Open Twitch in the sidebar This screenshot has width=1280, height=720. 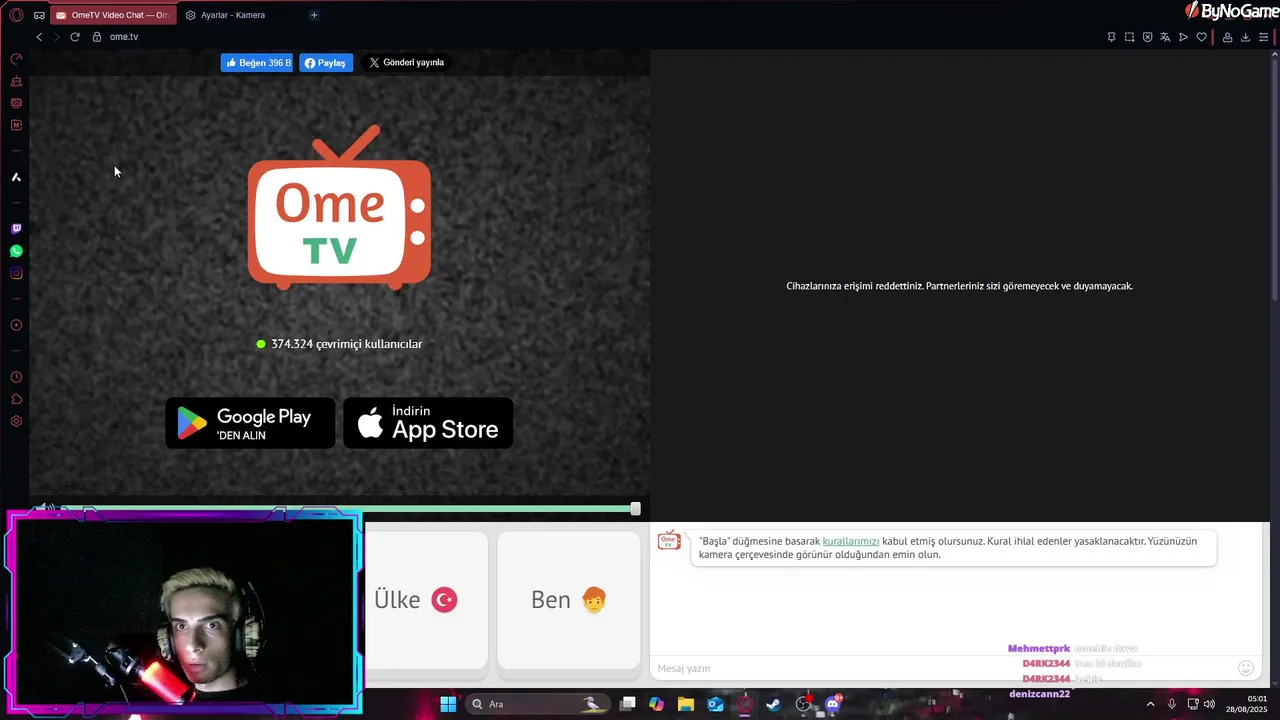[16, 229]
